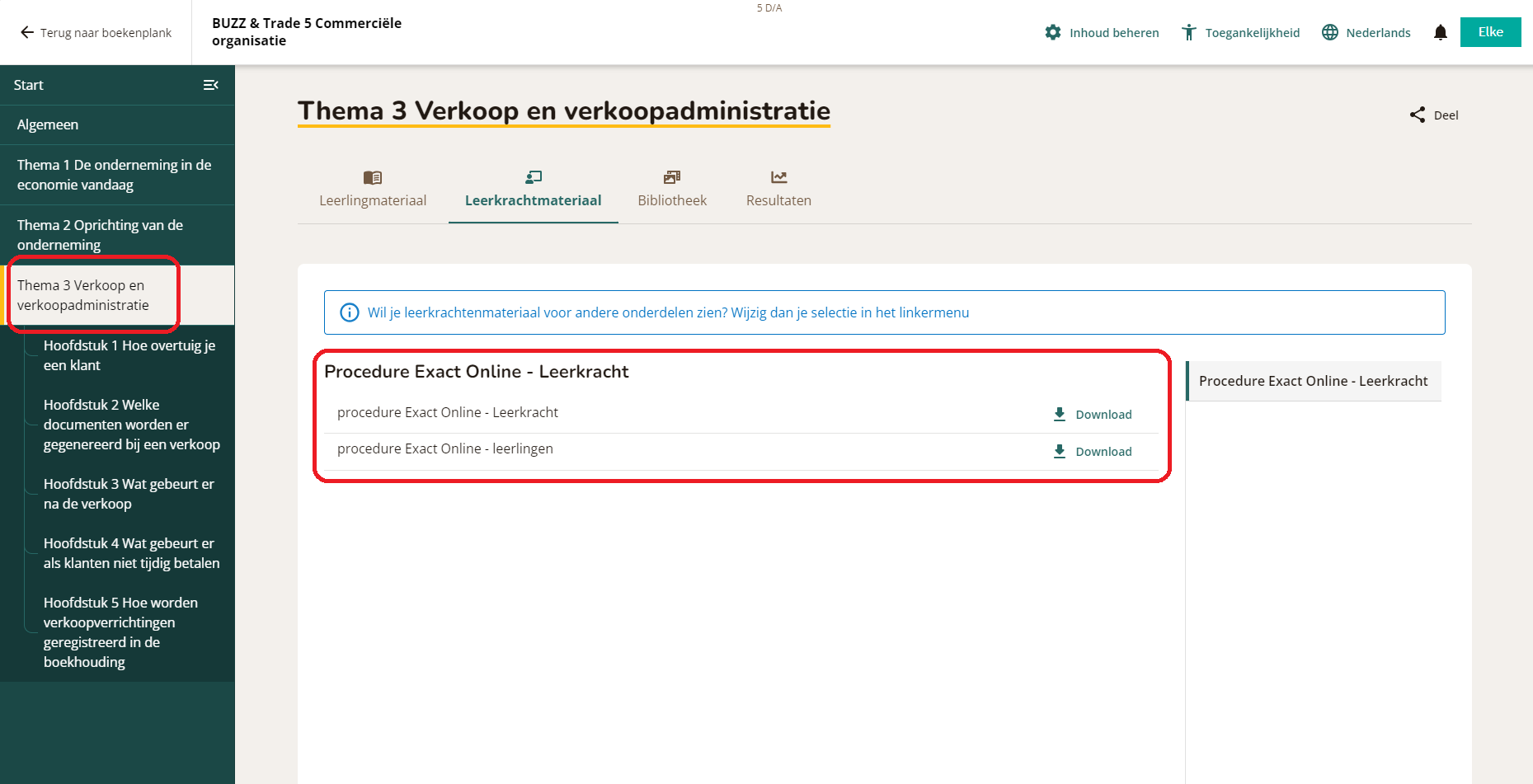Click the info icon in the blue banner
1533x784 pixels.
click(350, 312)
